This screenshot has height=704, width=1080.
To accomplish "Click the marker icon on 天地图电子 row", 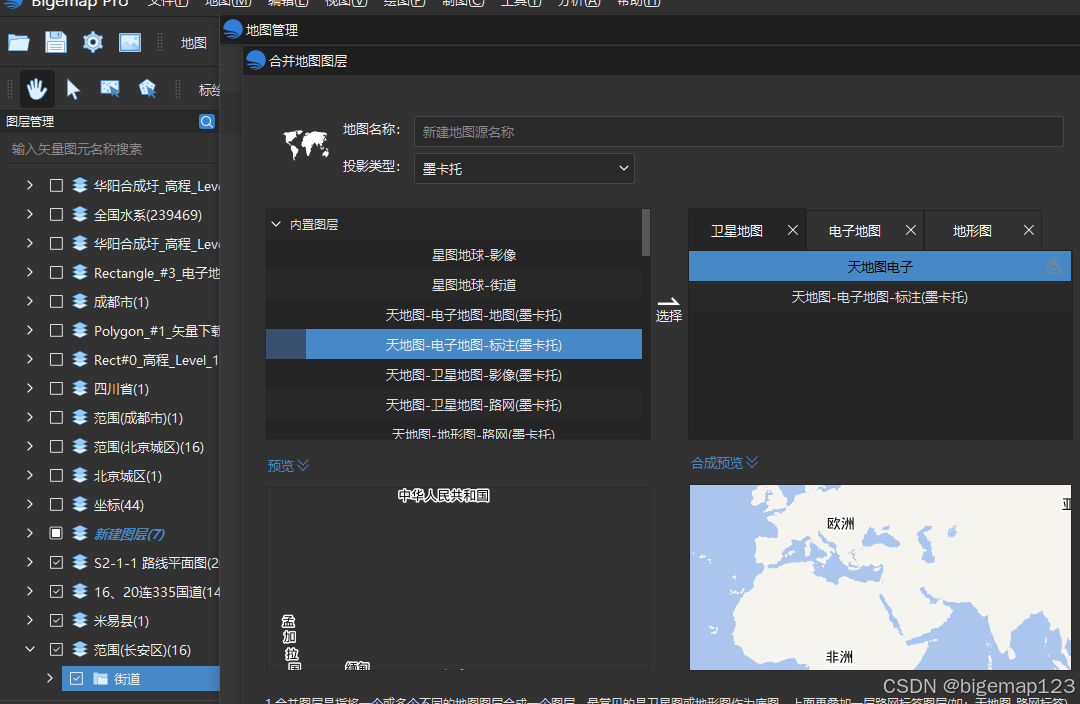I will pos(1054,267).
